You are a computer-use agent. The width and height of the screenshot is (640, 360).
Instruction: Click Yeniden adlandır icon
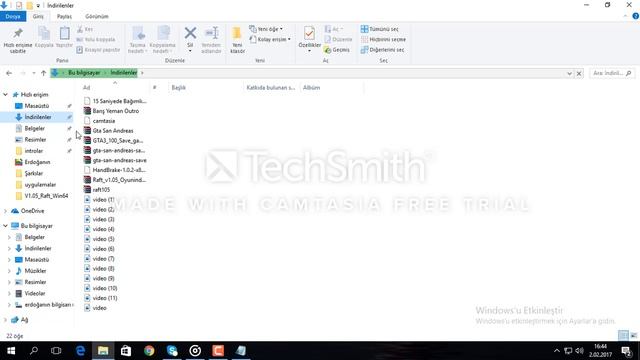click(x=211, y=40)
